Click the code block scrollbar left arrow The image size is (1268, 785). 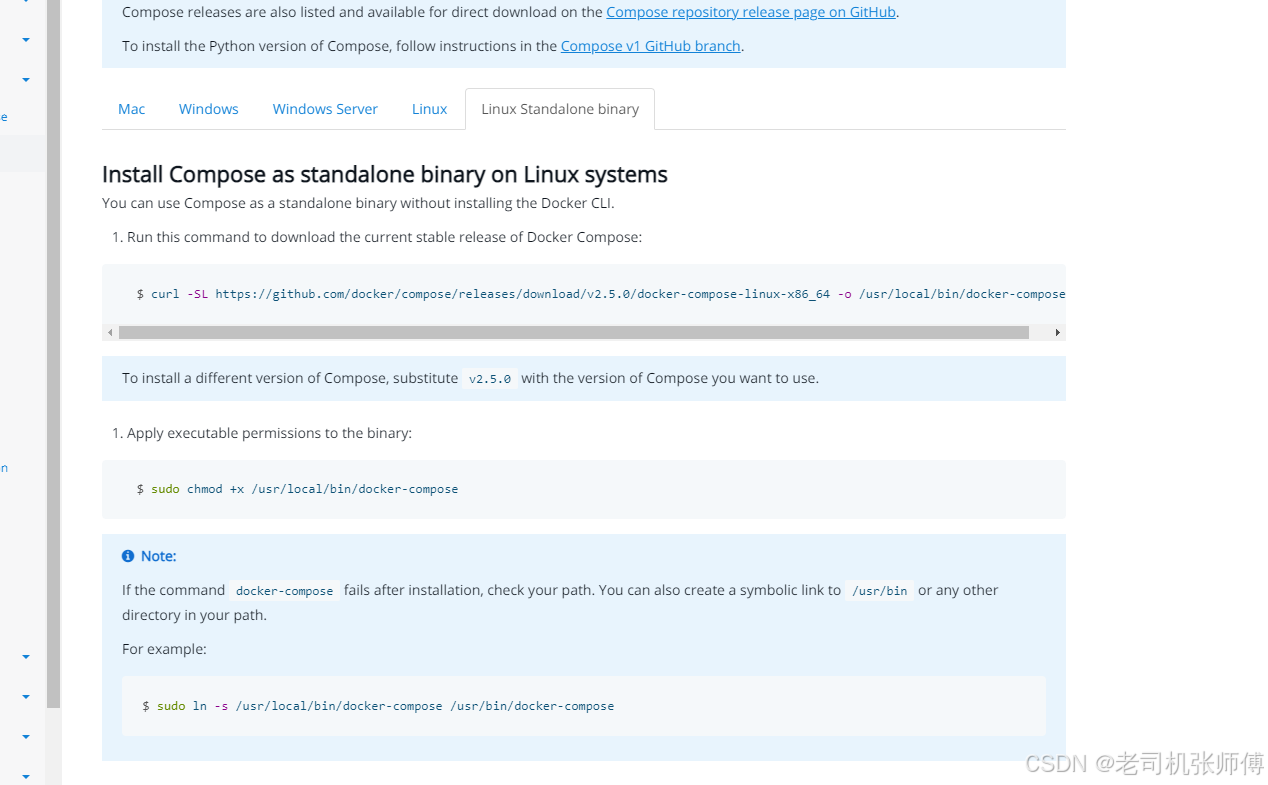109,332
